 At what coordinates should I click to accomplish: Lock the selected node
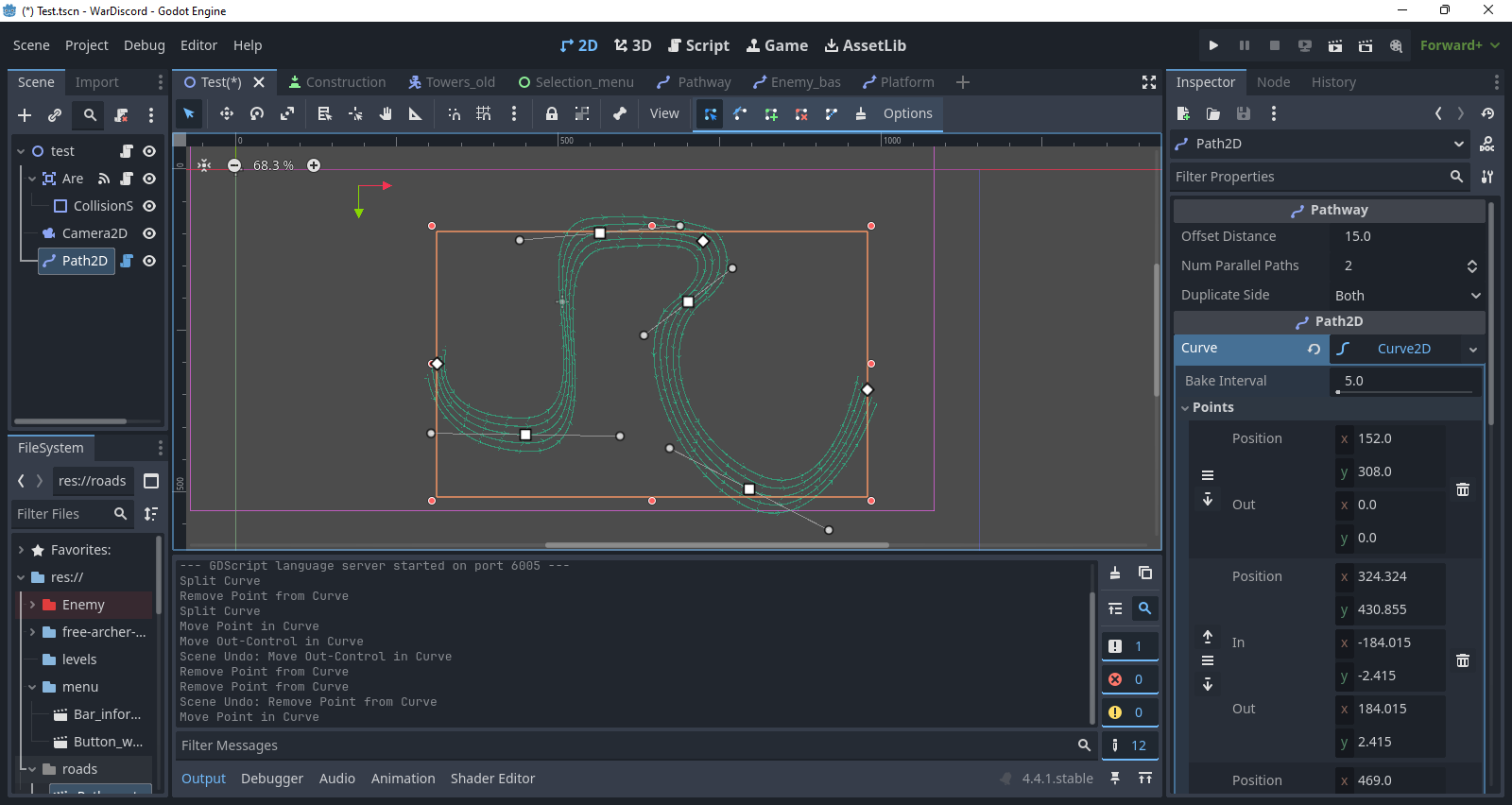tap(551, 113)
